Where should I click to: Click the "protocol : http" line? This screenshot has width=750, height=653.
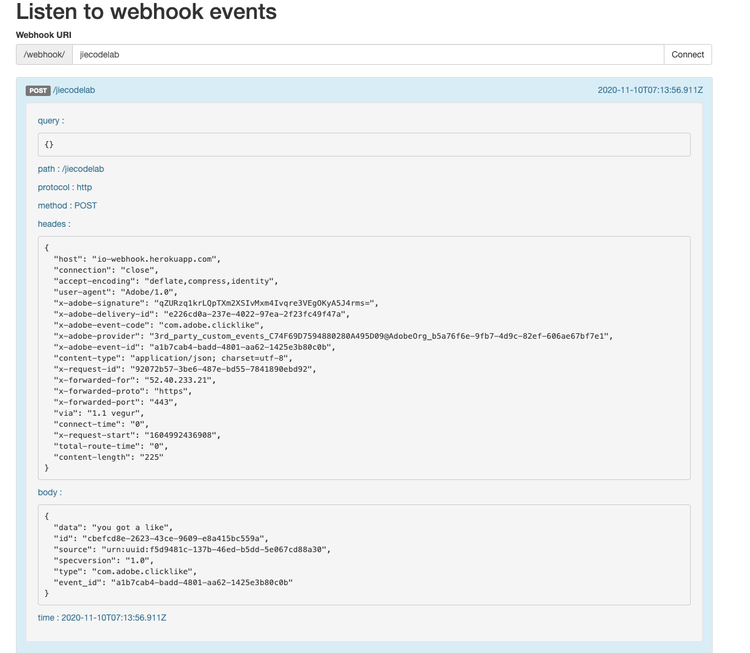pos(65,187)
